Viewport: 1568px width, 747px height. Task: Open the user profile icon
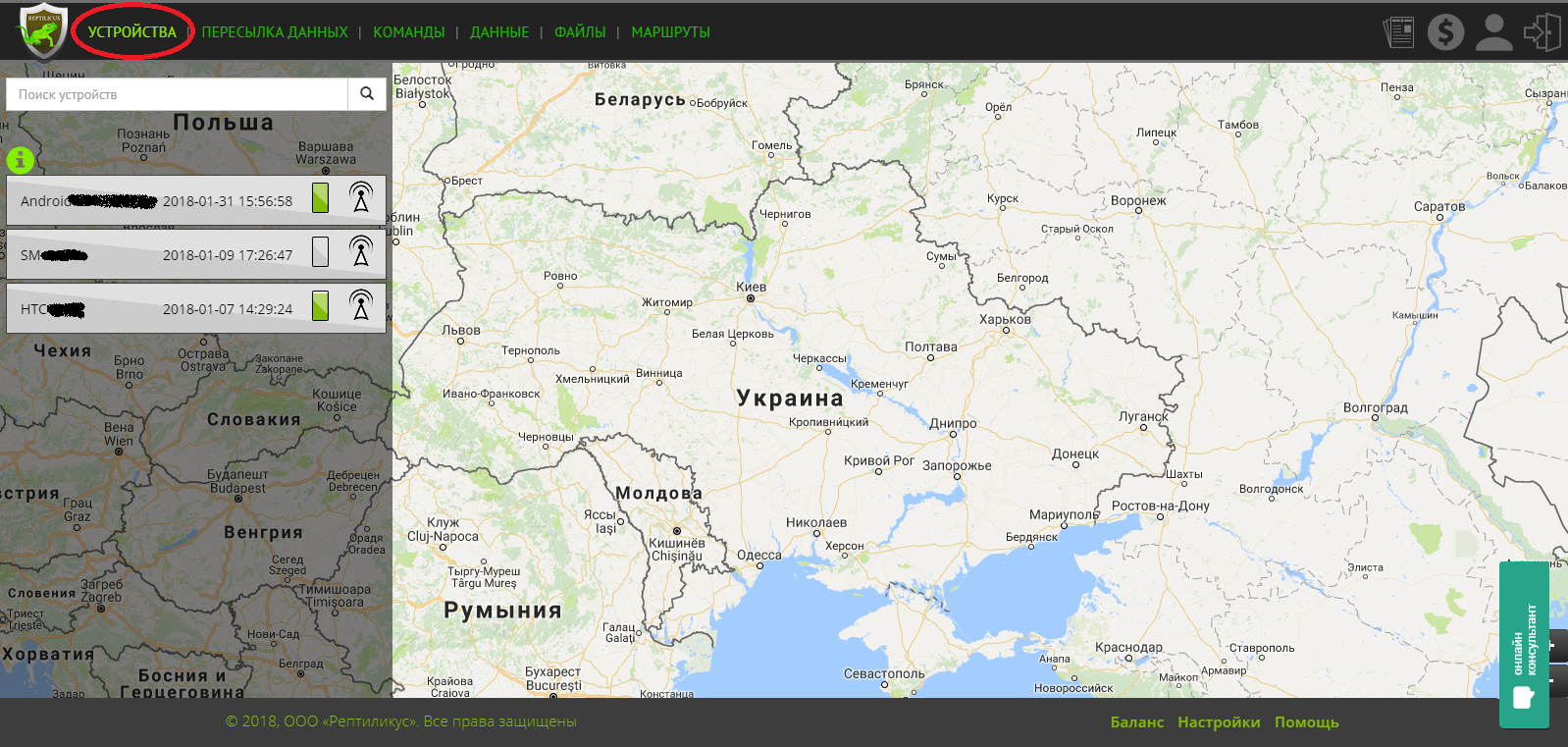tap(1494, 31)
